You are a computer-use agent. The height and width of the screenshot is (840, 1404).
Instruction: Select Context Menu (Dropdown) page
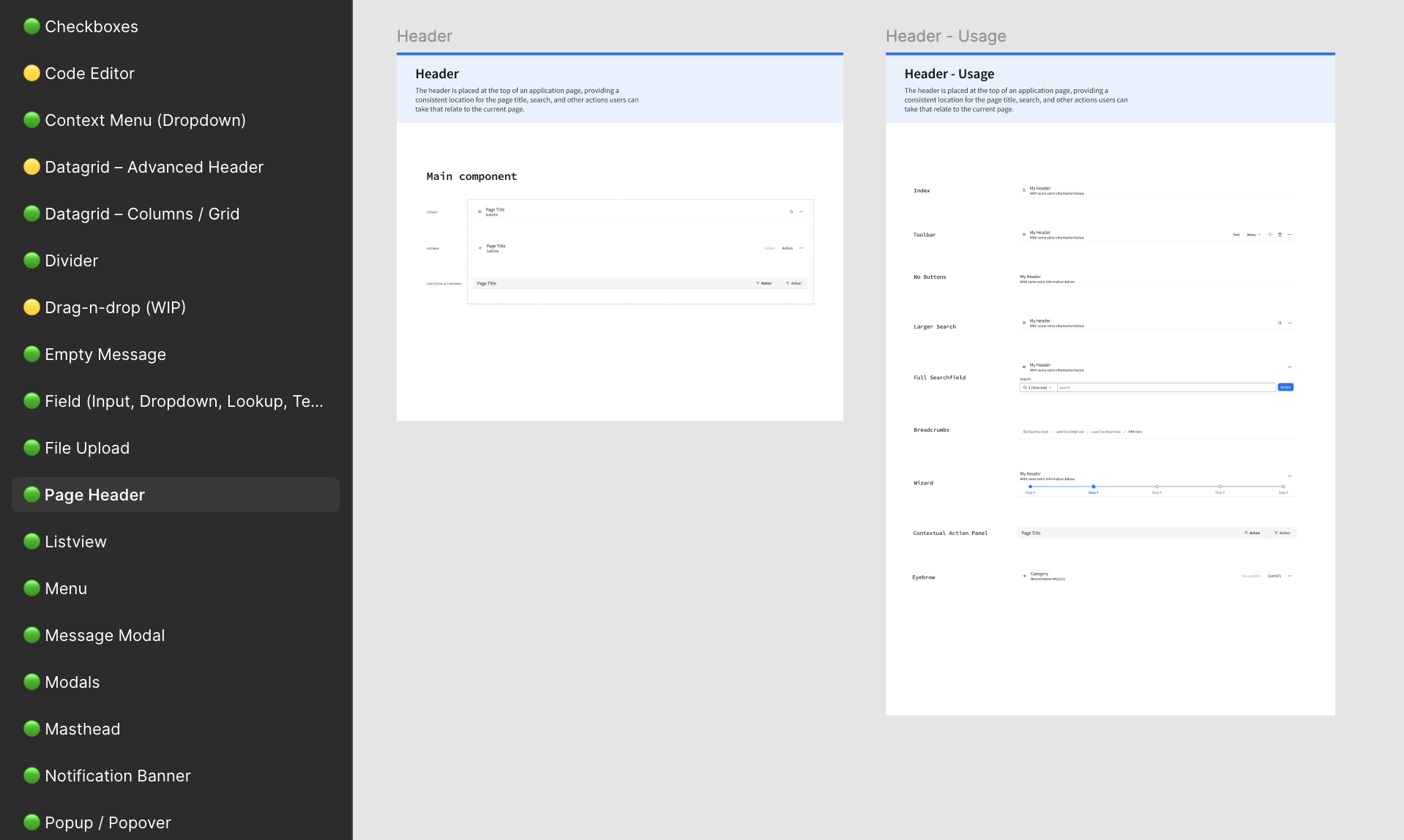176,120
